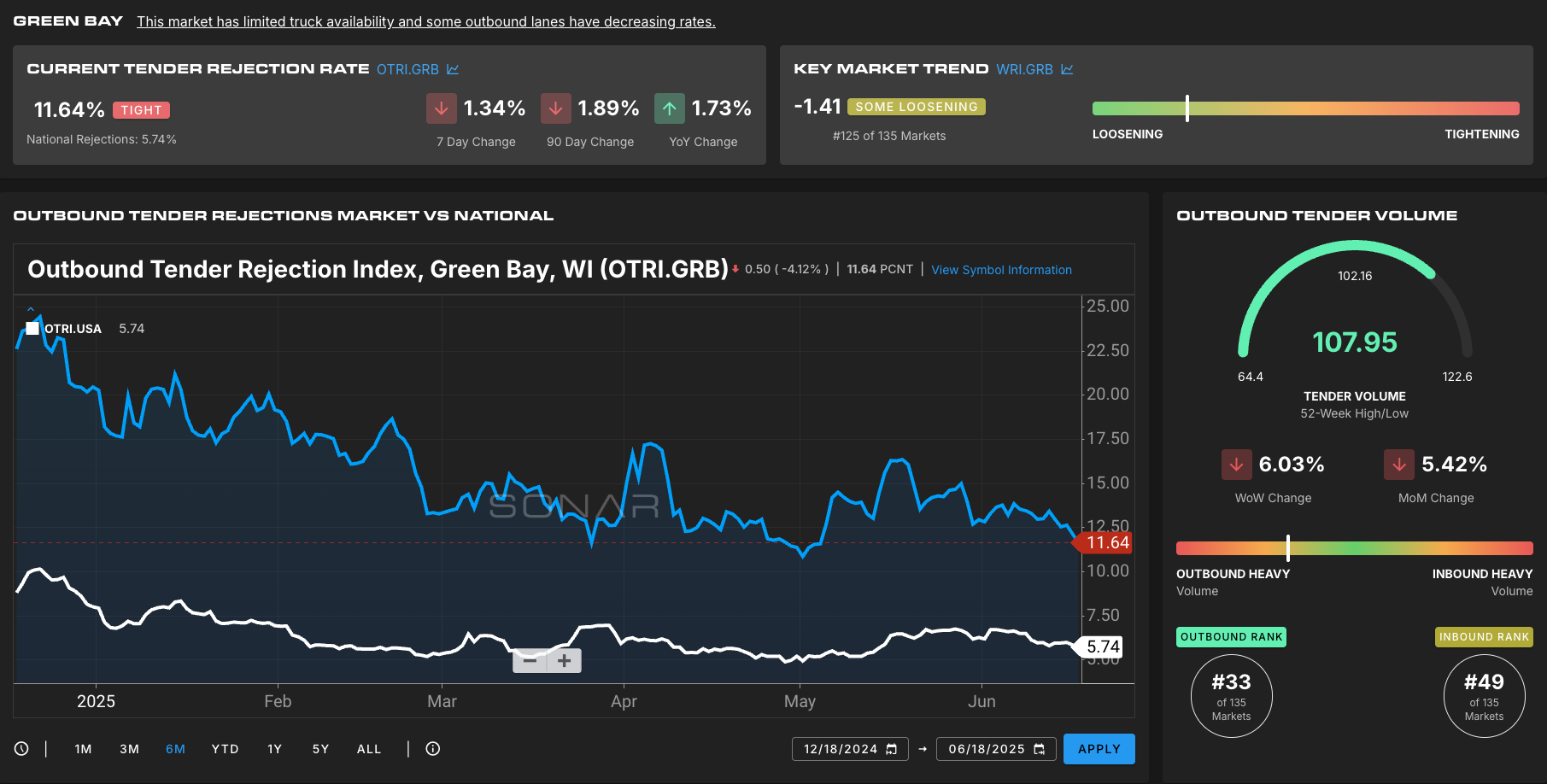Zoom in the chart with plus button
This screenshot has height=784, width=1547.
(565, 660)
